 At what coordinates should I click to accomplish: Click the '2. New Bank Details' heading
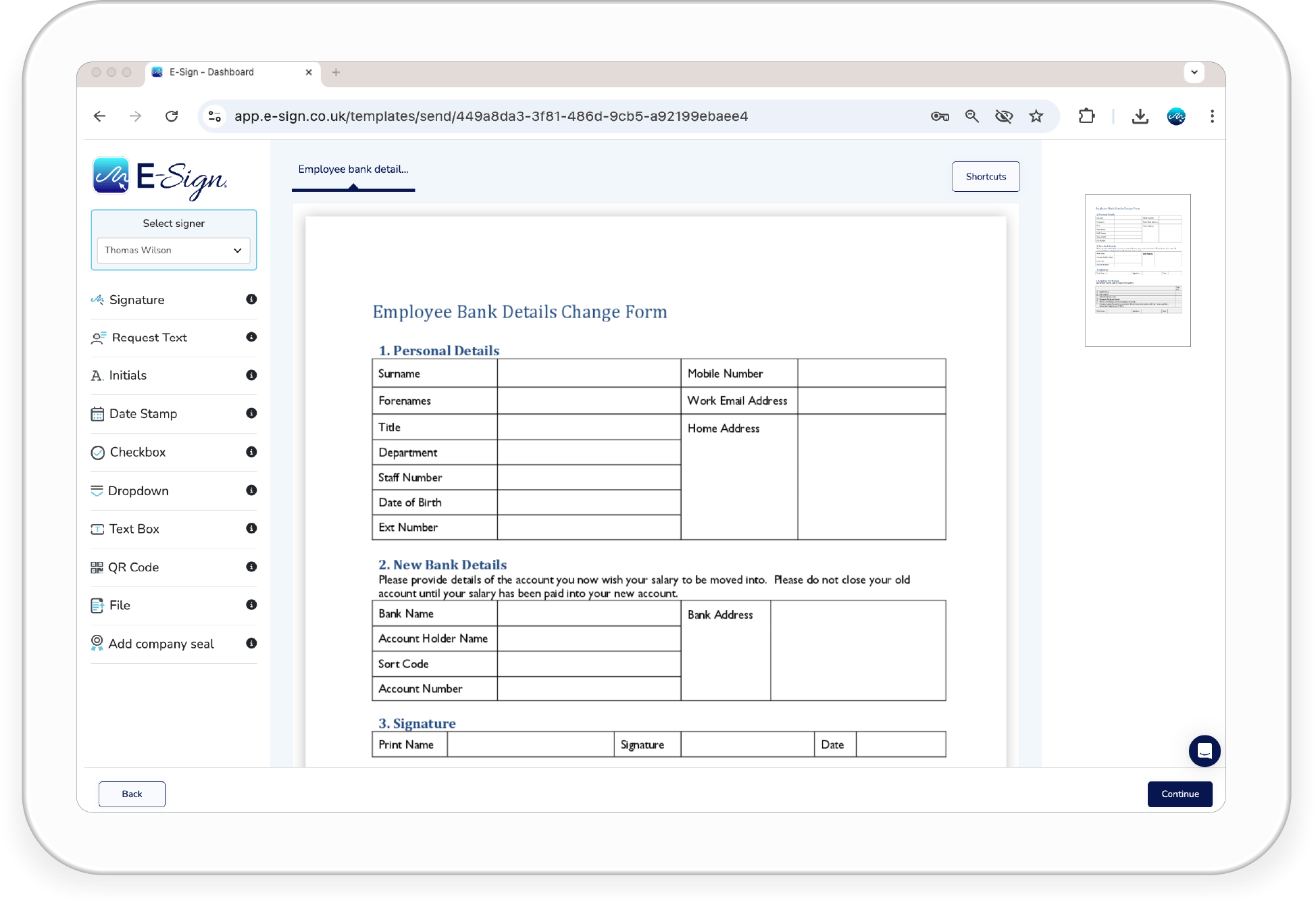[442, 565]
